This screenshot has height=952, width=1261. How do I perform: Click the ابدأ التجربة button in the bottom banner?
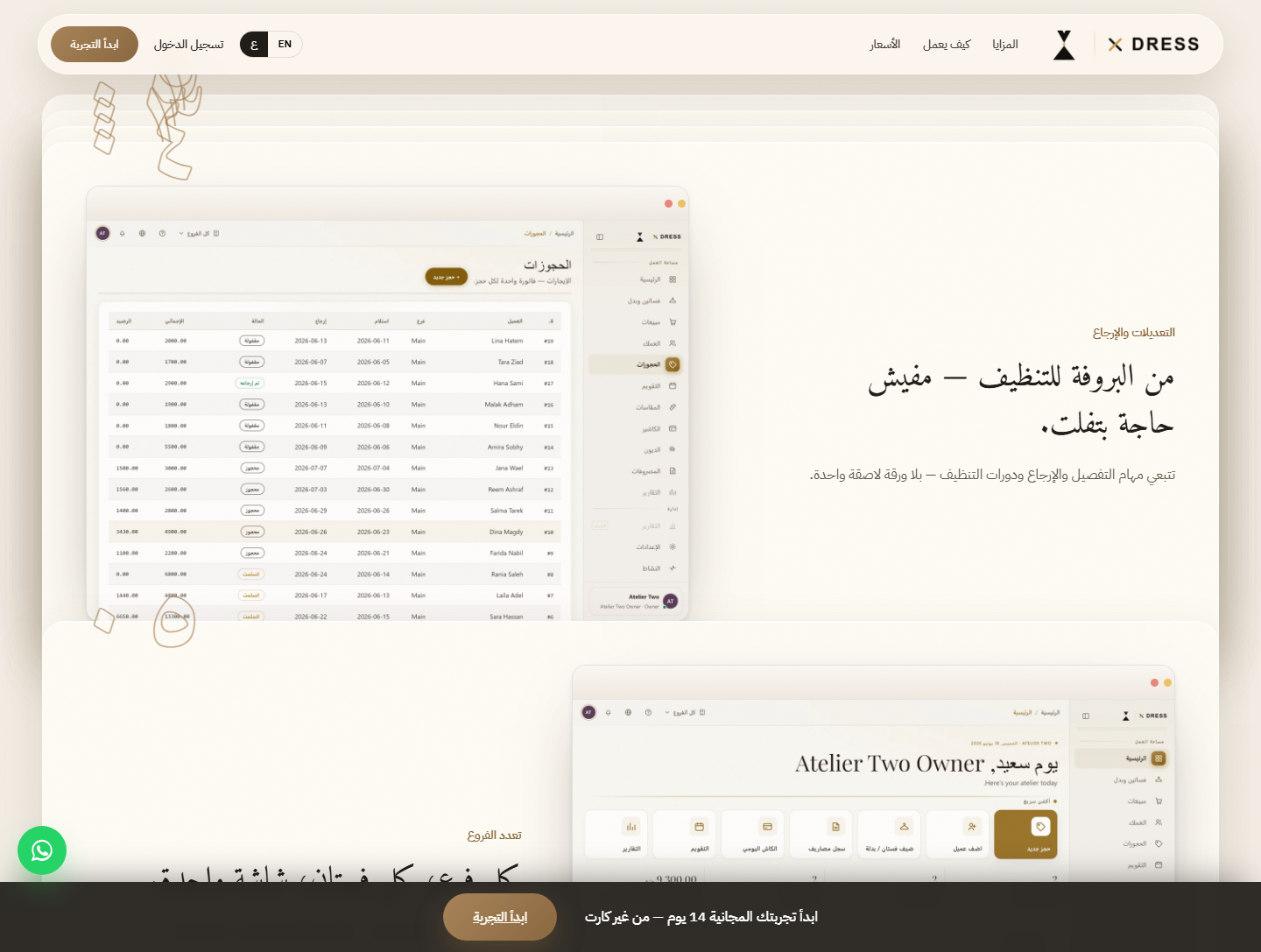click(500, 917)
